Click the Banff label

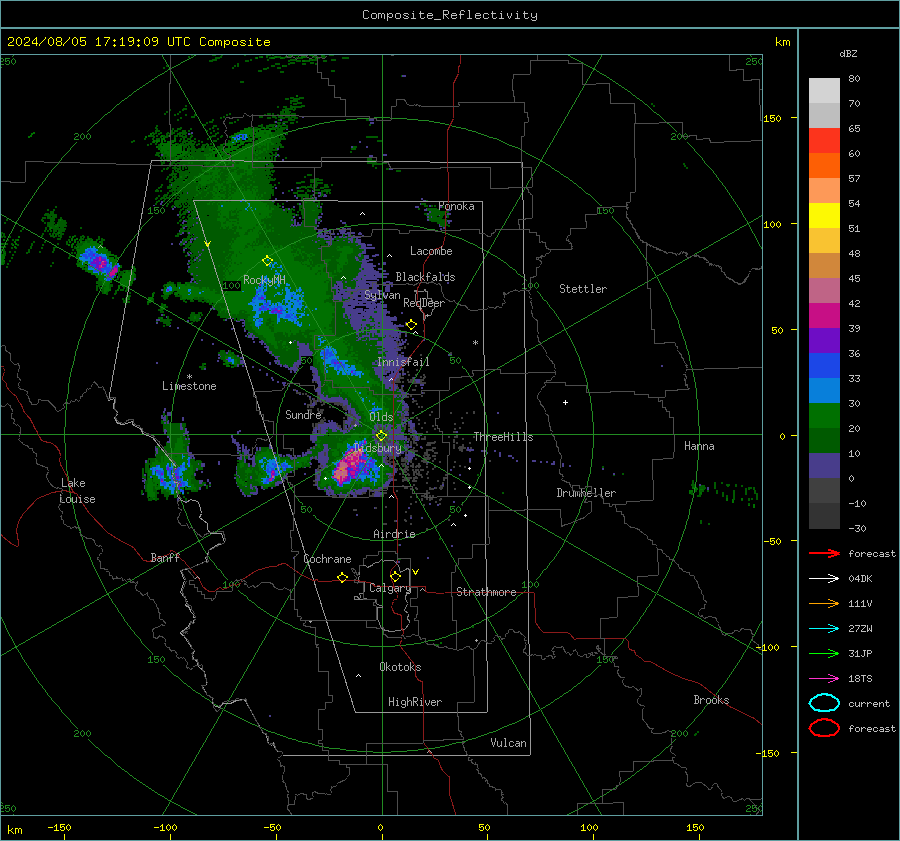(x=165, y=557)
